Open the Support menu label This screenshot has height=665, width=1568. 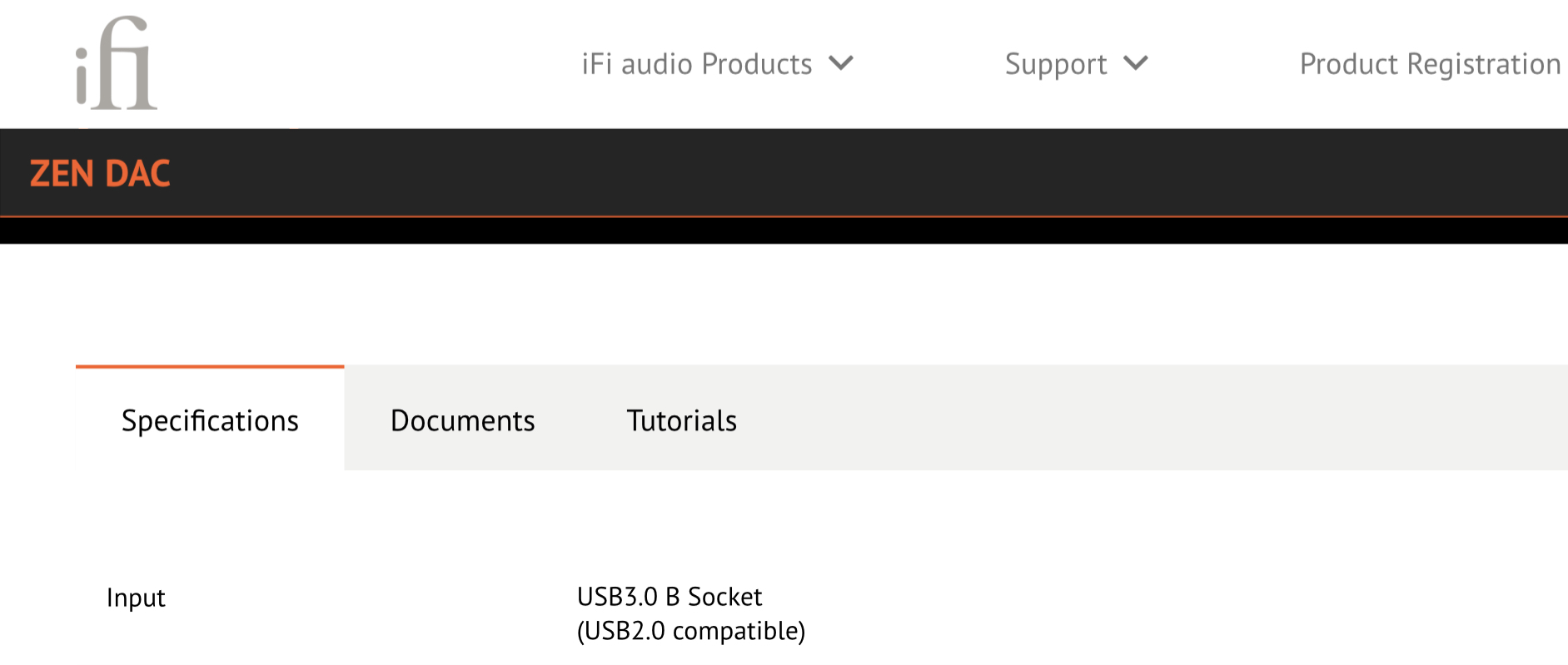point(1056,64)
